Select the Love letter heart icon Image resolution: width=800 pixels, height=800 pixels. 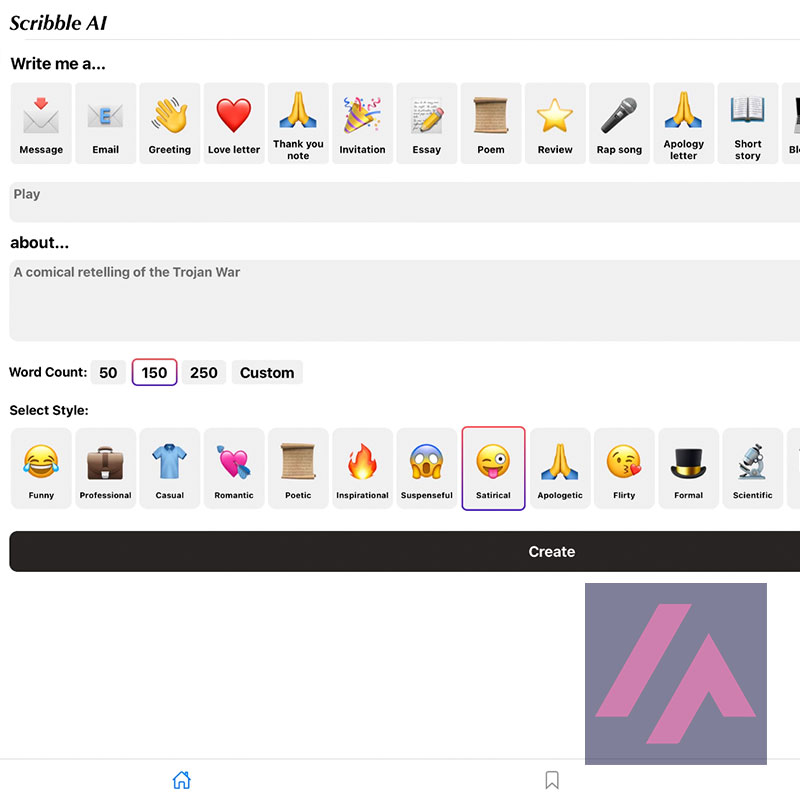(x=234, y=123)
